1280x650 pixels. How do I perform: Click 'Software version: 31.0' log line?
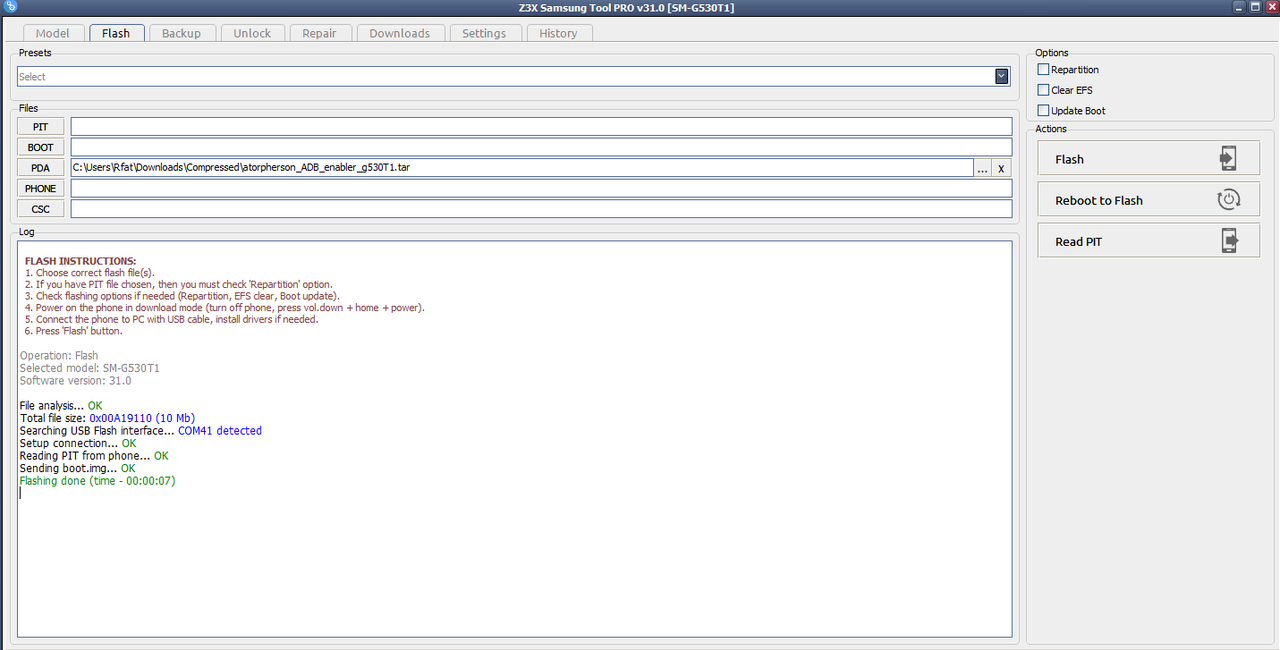(76, 381)
